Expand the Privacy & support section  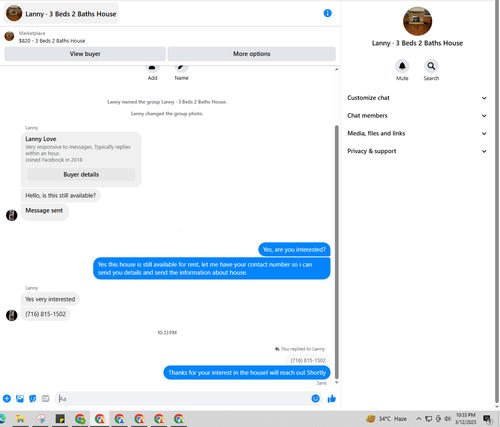[x=417, y=151]
